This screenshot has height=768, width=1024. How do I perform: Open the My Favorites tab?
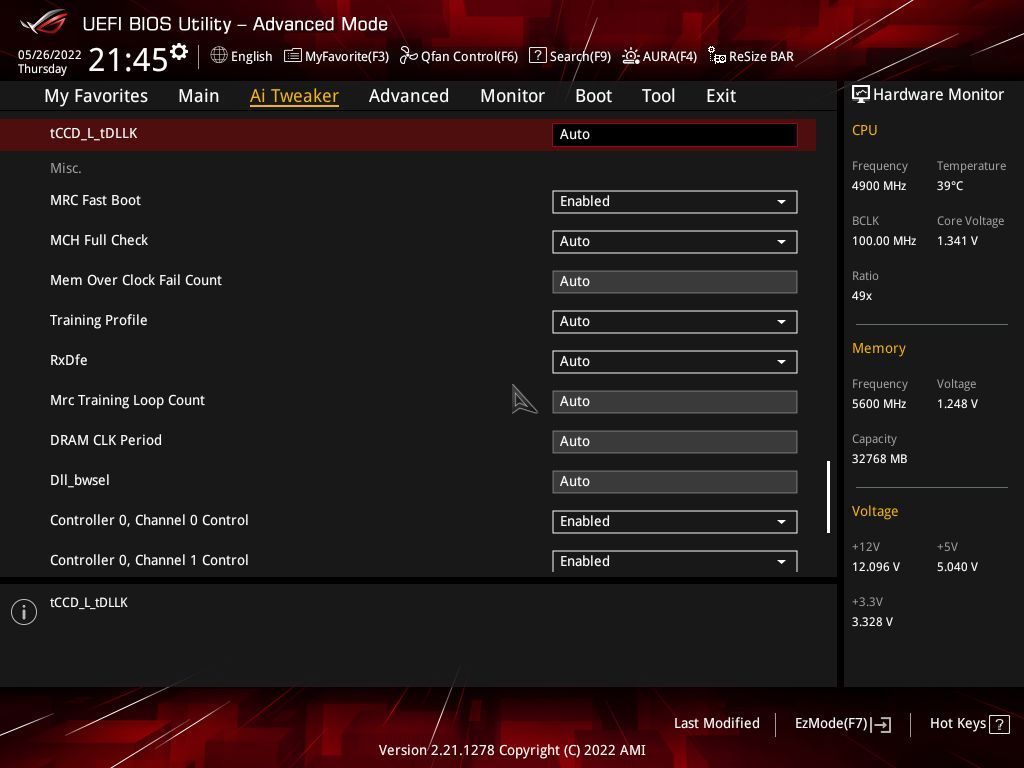[96, 96]
